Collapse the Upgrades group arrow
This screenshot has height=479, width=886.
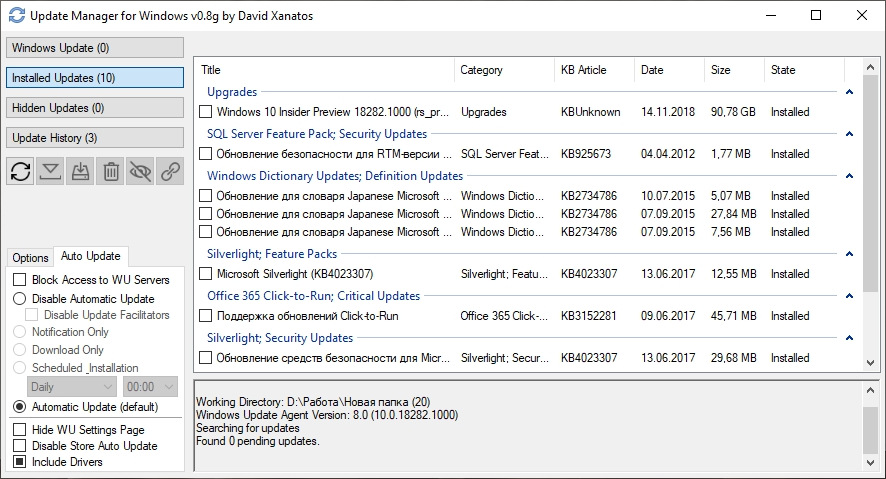click(x=849, y=92)
